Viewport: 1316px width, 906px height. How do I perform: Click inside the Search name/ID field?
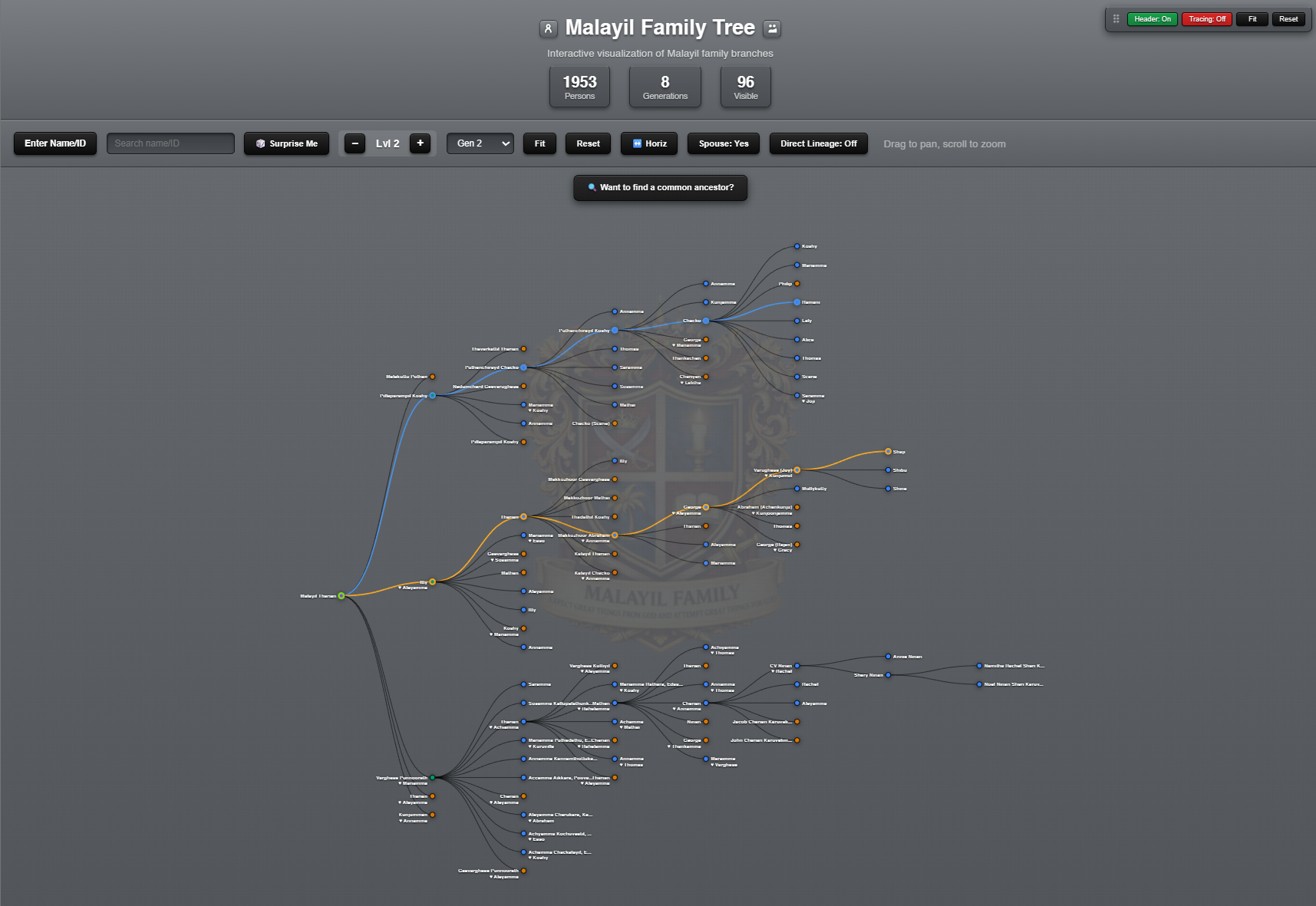click(x=170, y=143)
